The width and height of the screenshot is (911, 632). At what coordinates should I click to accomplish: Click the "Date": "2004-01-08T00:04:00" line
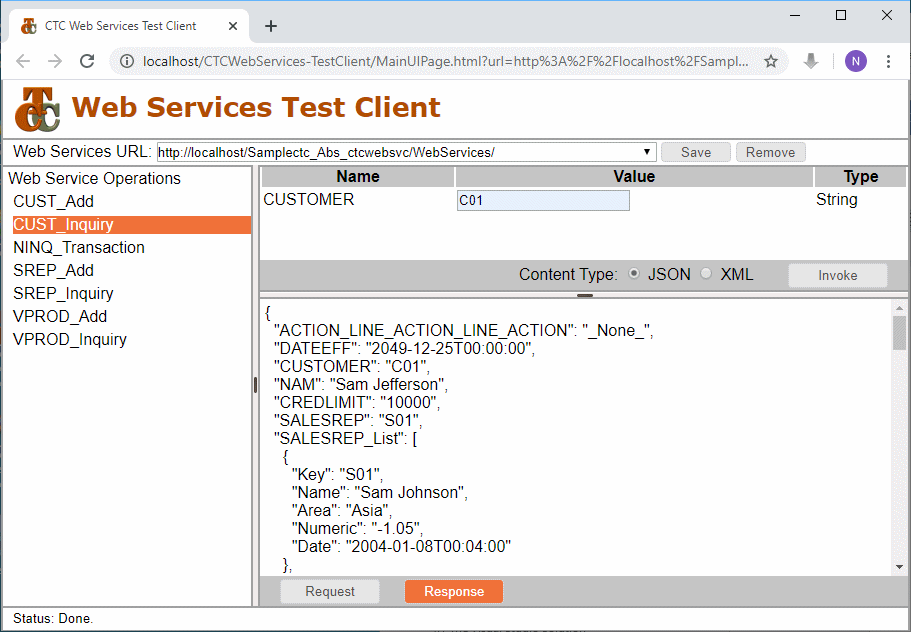pos(401,547)
